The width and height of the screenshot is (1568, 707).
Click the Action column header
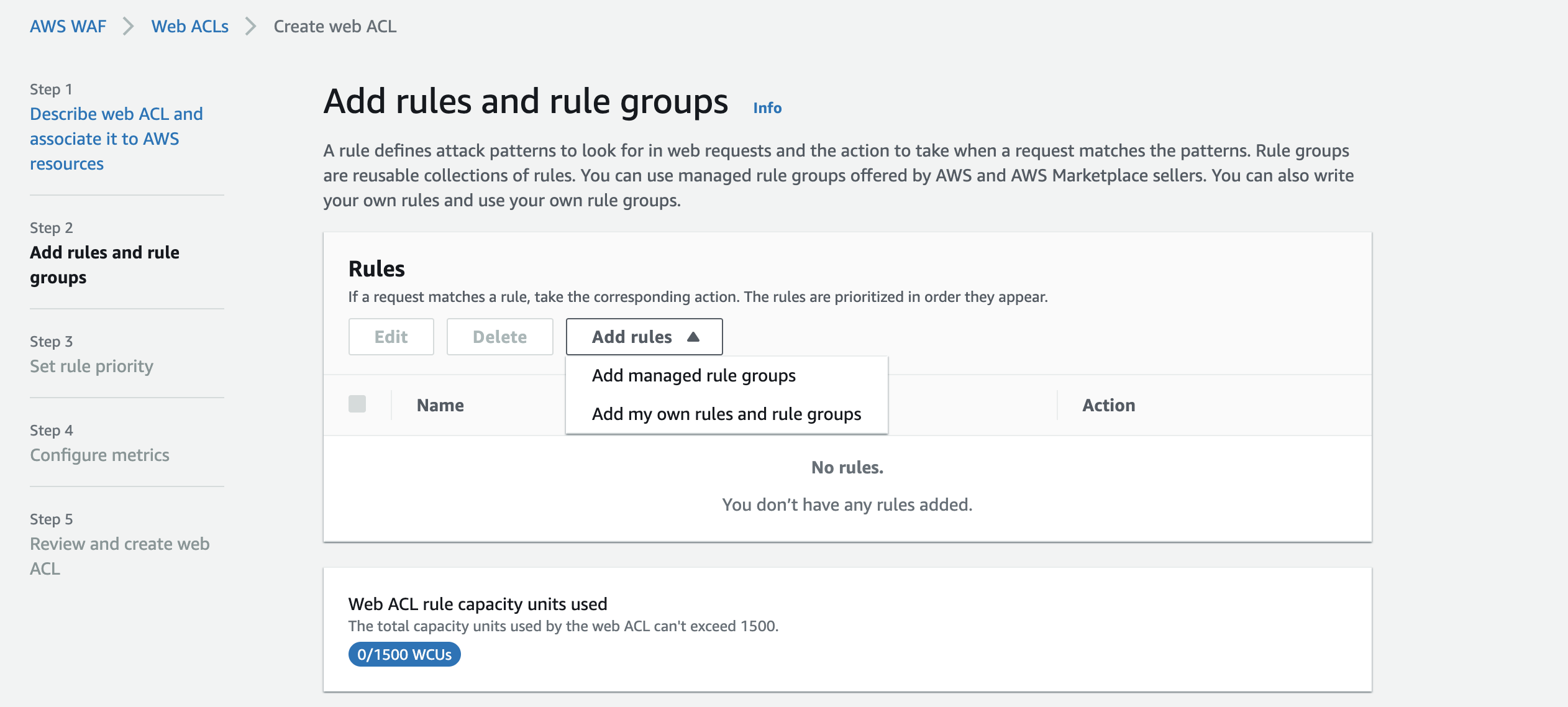click(1108, 406)
